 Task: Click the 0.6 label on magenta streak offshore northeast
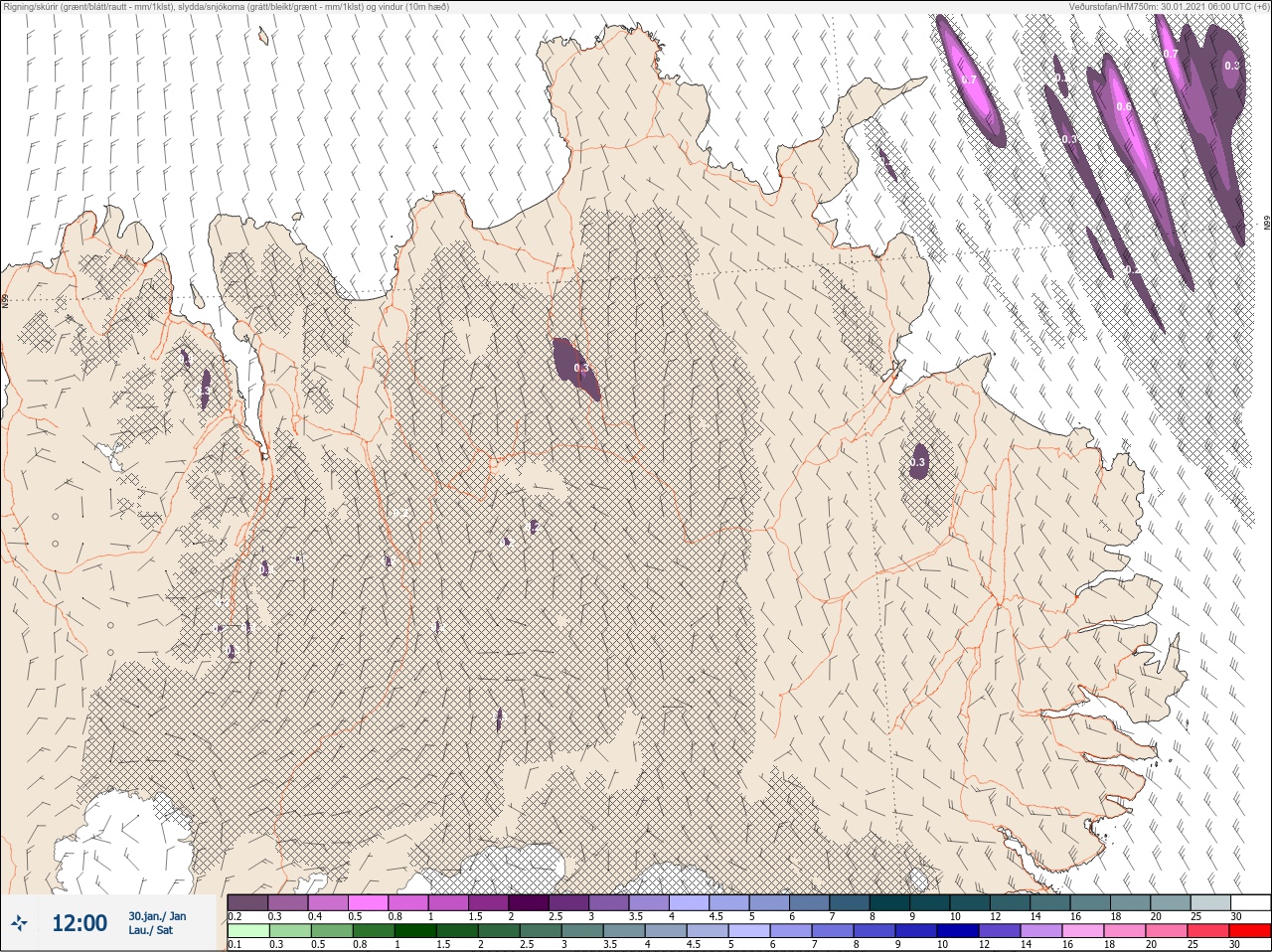pyautogui.click(x=1123, y=107)
